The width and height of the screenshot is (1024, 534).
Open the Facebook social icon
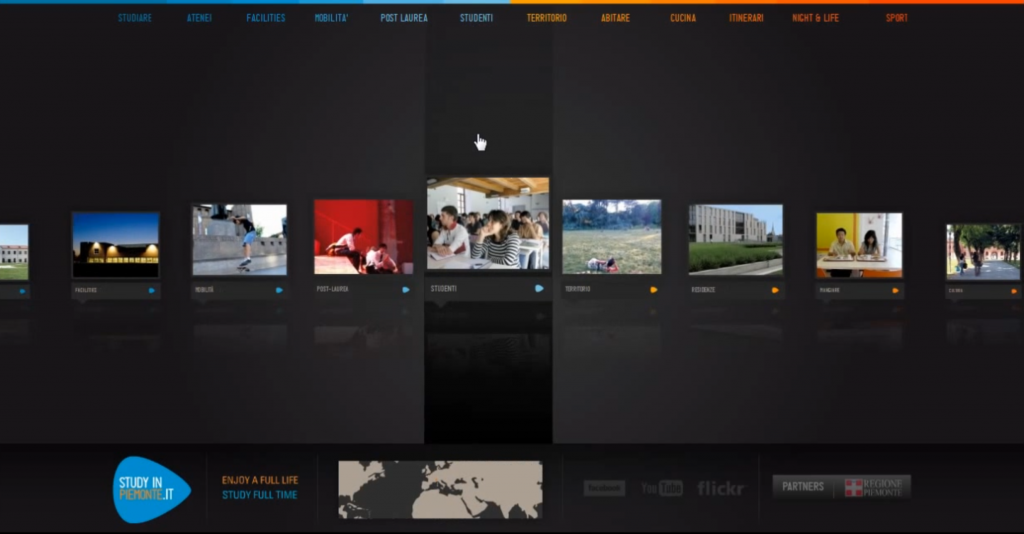click(604, 488)
